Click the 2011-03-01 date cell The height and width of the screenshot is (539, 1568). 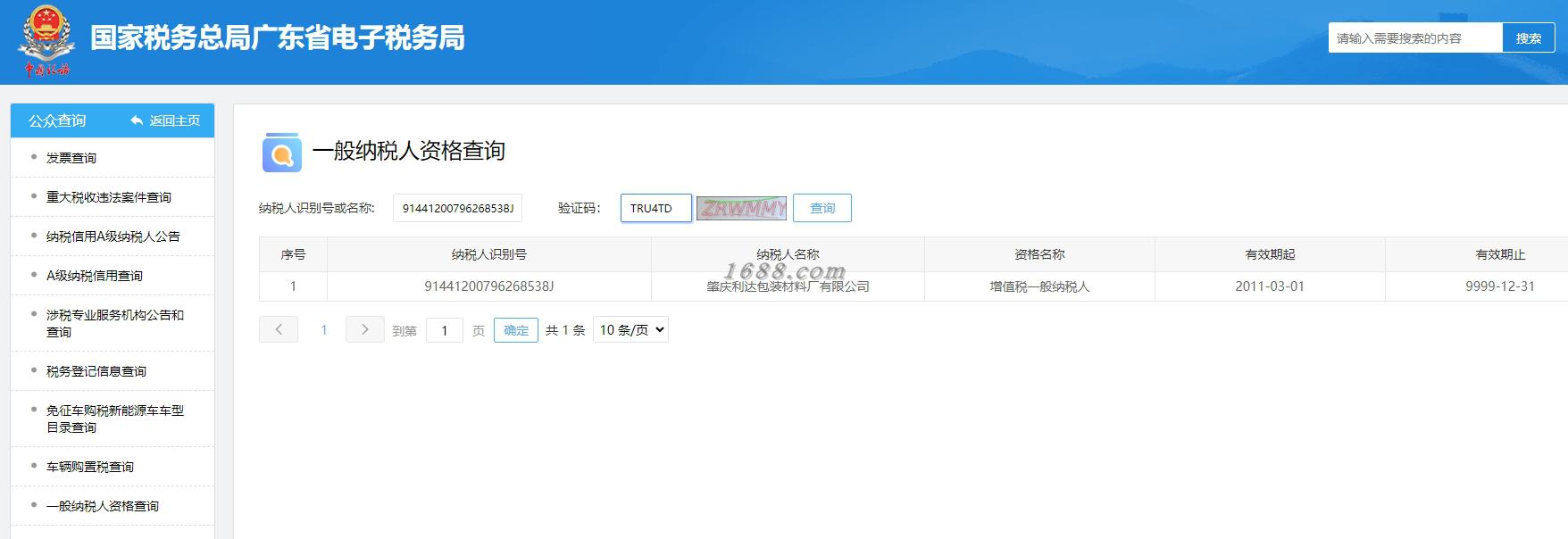tap(1270, 286)
